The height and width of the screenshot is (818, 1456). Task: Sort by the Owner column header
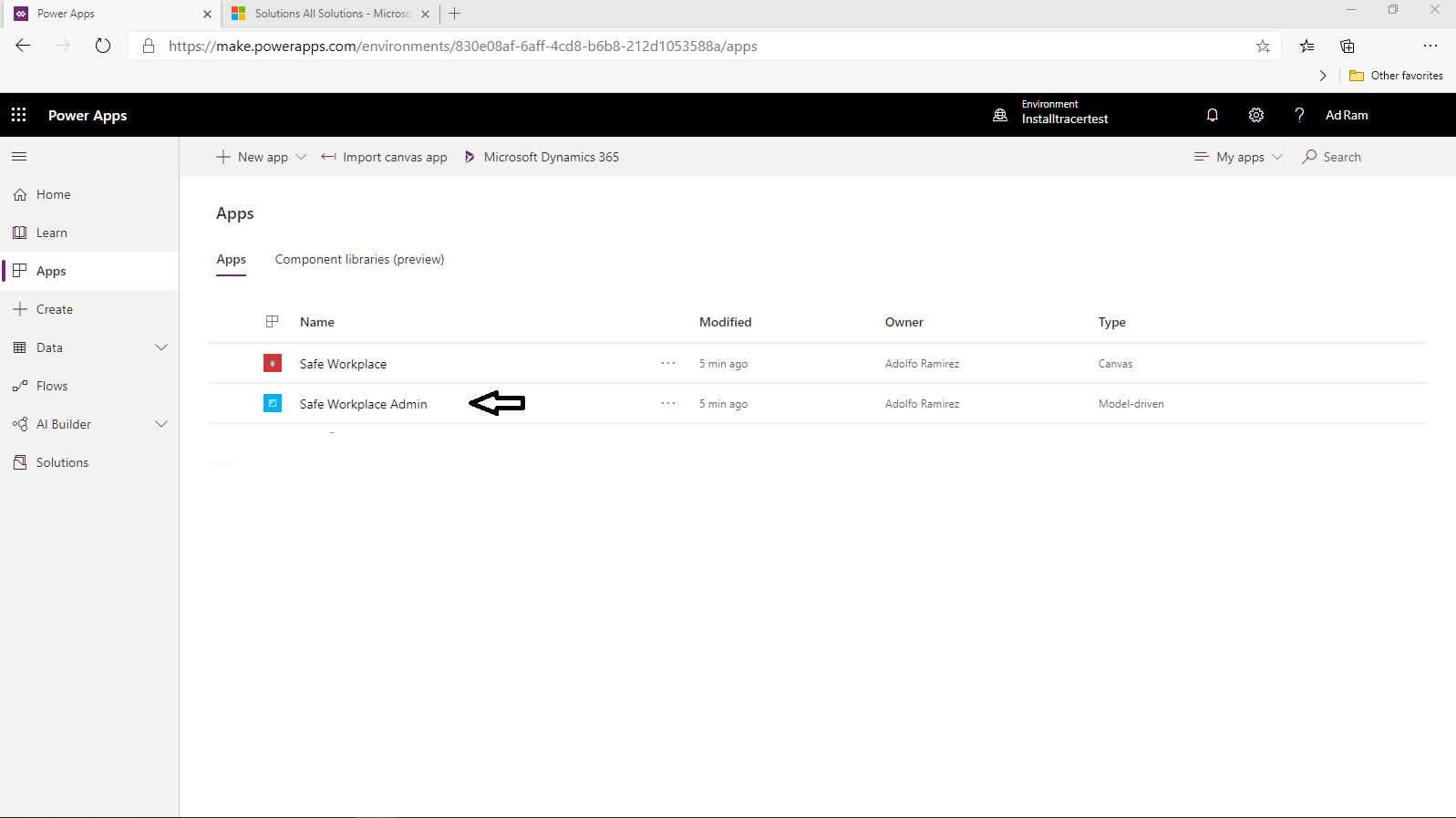(904, 322)
